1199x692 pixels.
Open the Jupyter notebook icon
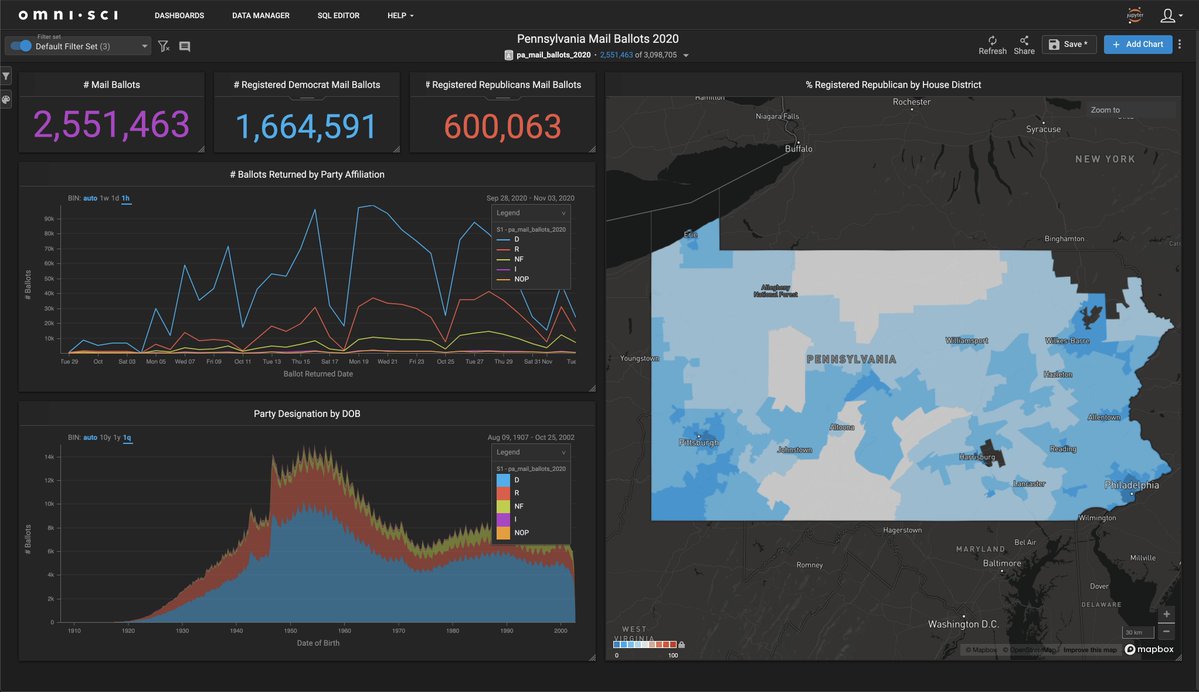[x=1134, y=15]
